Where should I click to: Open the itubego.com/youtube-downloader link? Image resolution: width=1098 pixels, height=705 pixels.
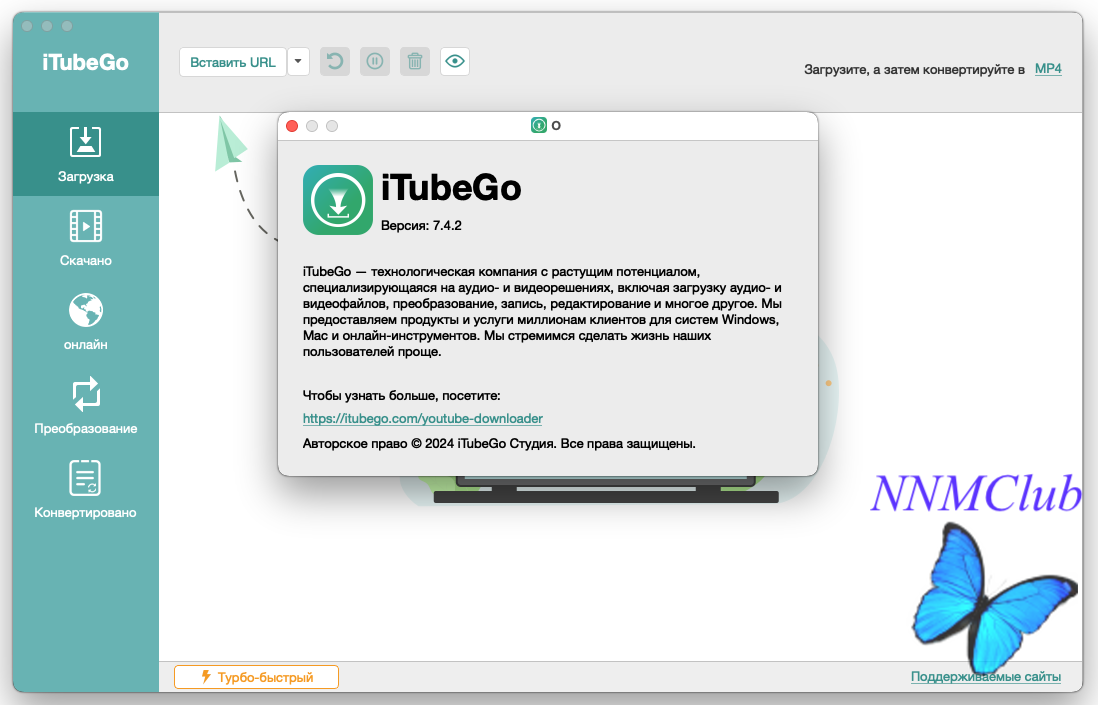pos(422,419)
